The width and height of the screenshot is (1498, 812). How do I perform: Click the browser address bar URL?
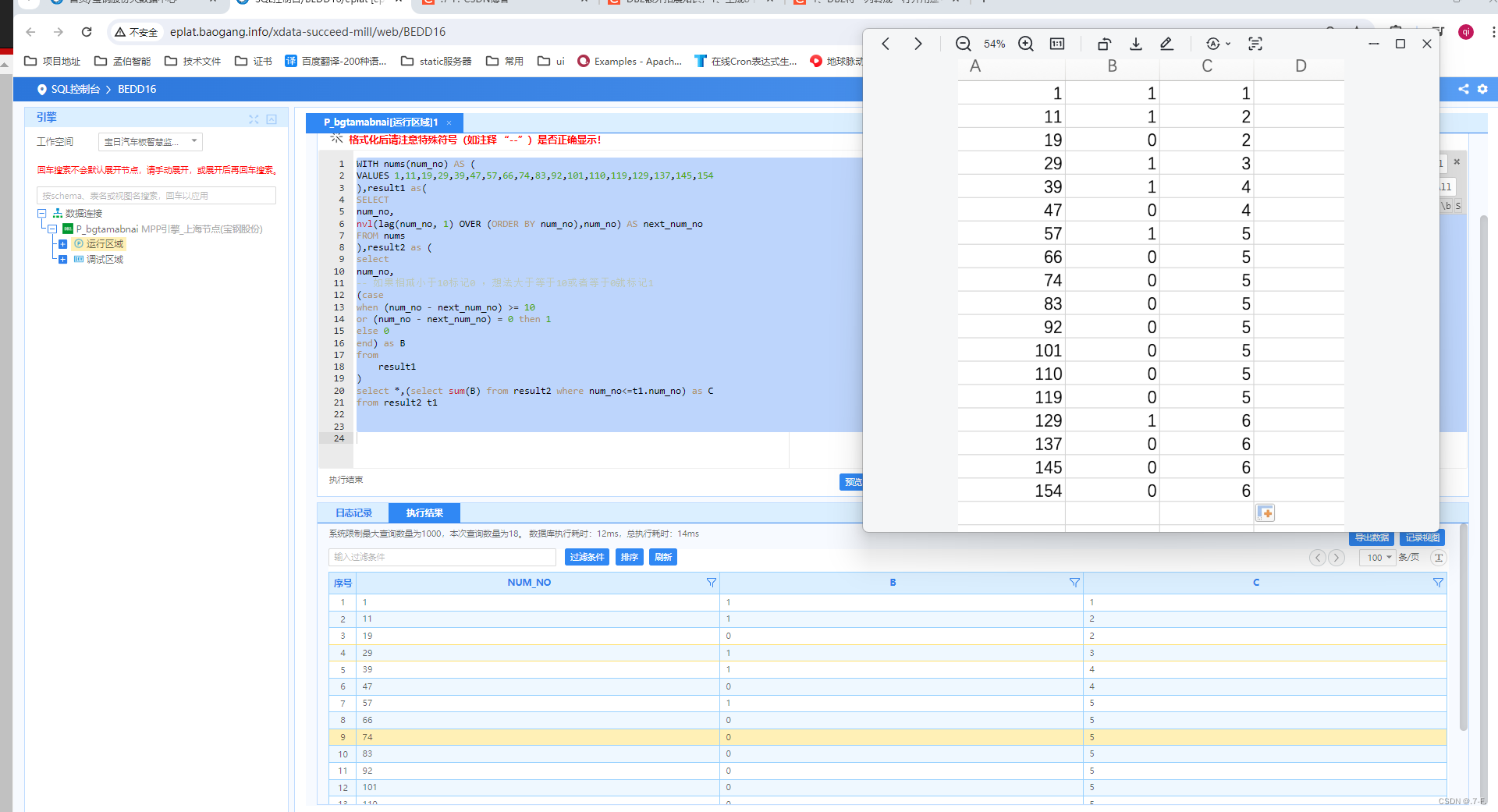307,32
